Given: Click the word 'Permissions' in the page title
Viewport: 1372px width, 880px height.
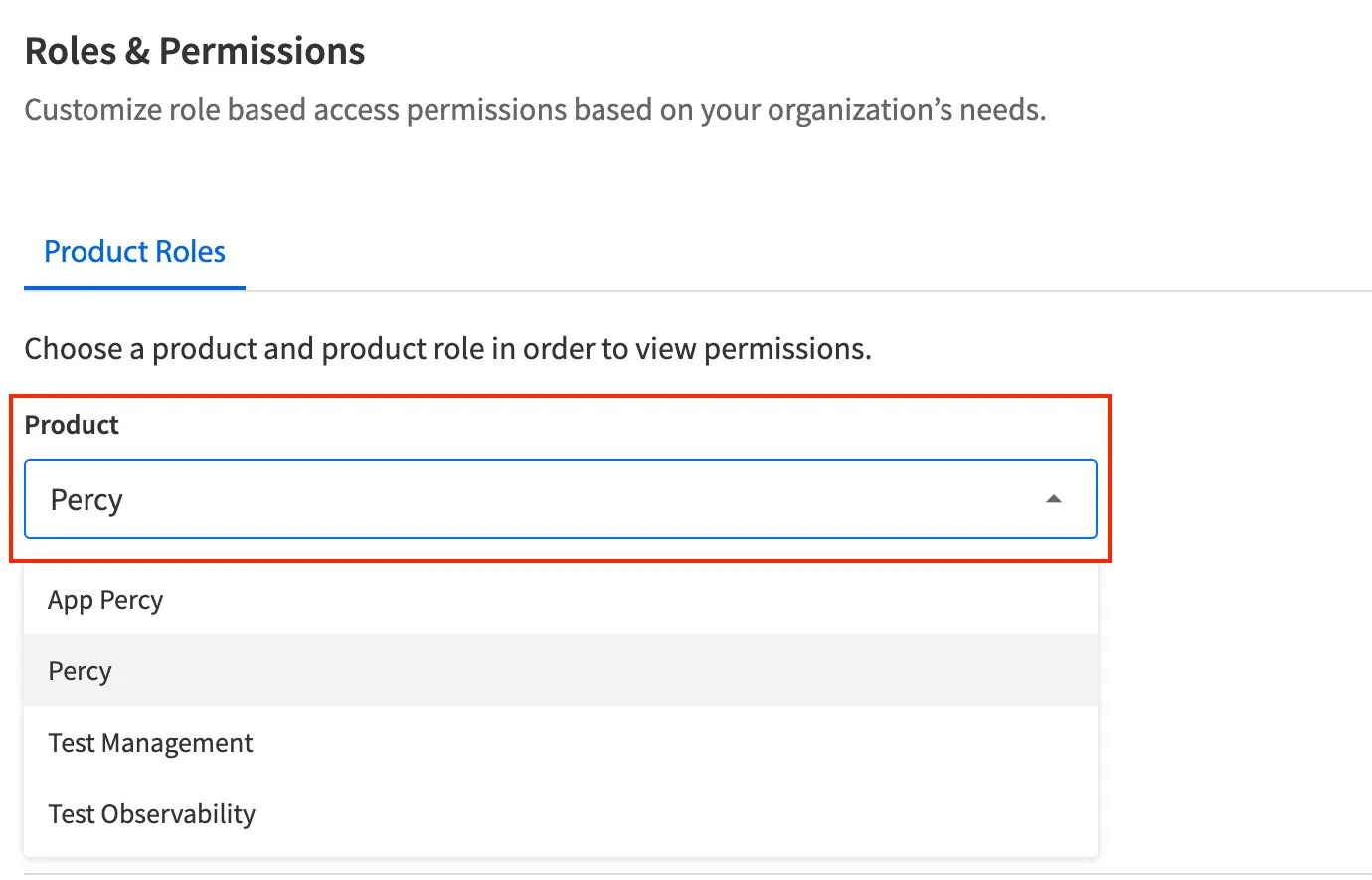Looking at the screenshot, I should (x=262, y=51).
